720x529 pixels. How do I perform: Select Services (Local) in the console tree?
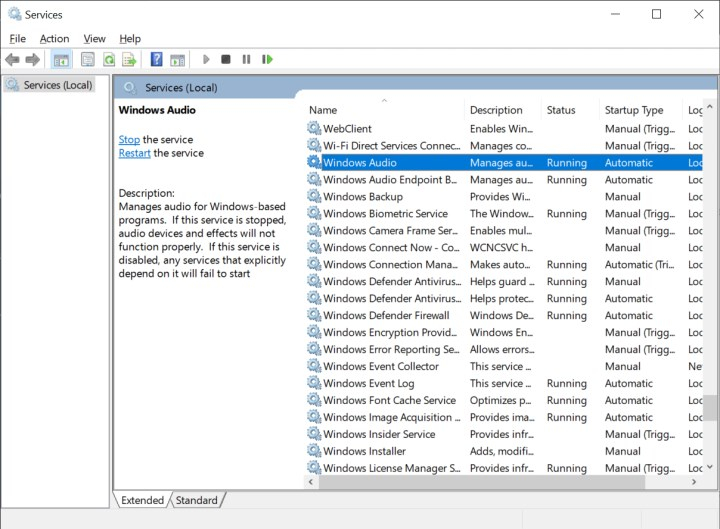(x=57, y=85)
